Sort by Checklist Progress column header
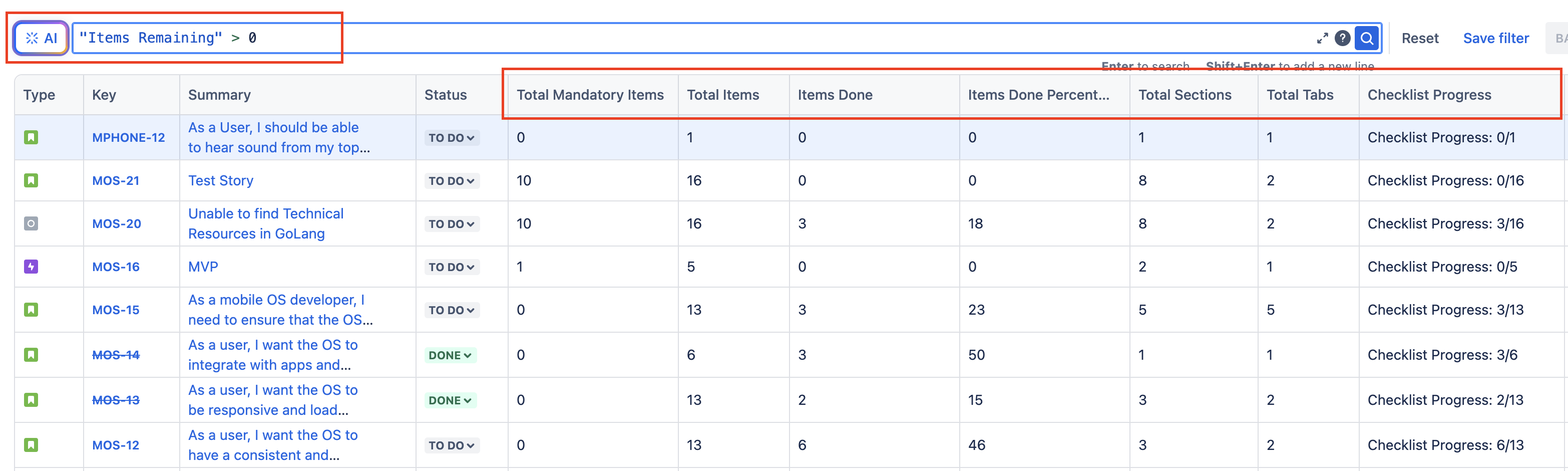The width and height of the screenshot is (1568, 471). (x=1429, y=95)
